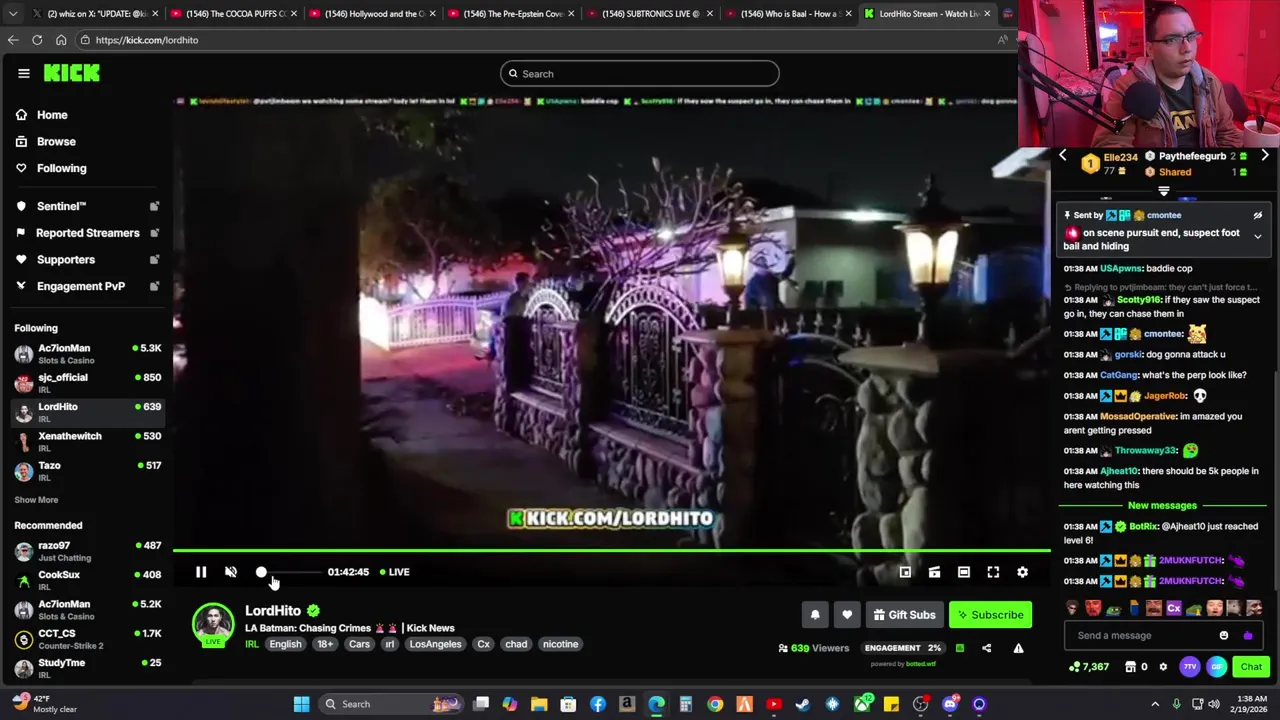Go to next leaderboard page

click(x=1264, y=156)
